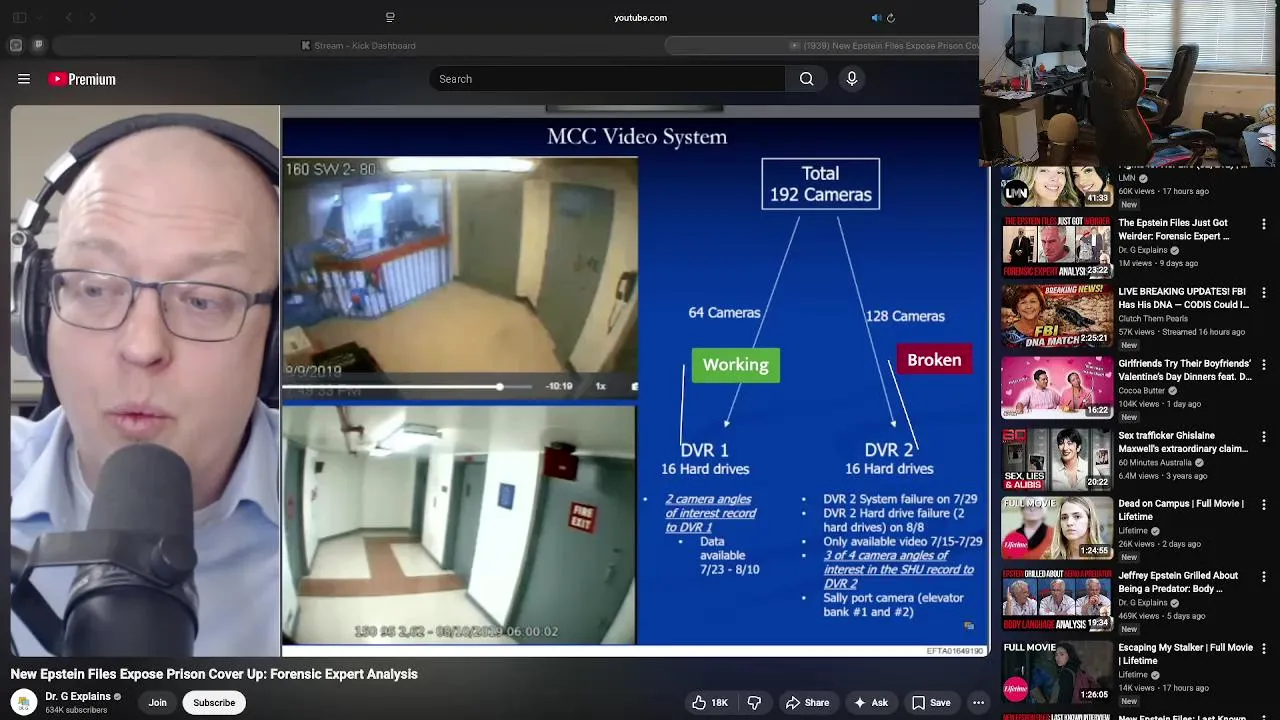Image resolution: width=1280 pixels, height=720 pixels.
Task: Click the 1x playback speed label in clip
Action: coord(601,386)
